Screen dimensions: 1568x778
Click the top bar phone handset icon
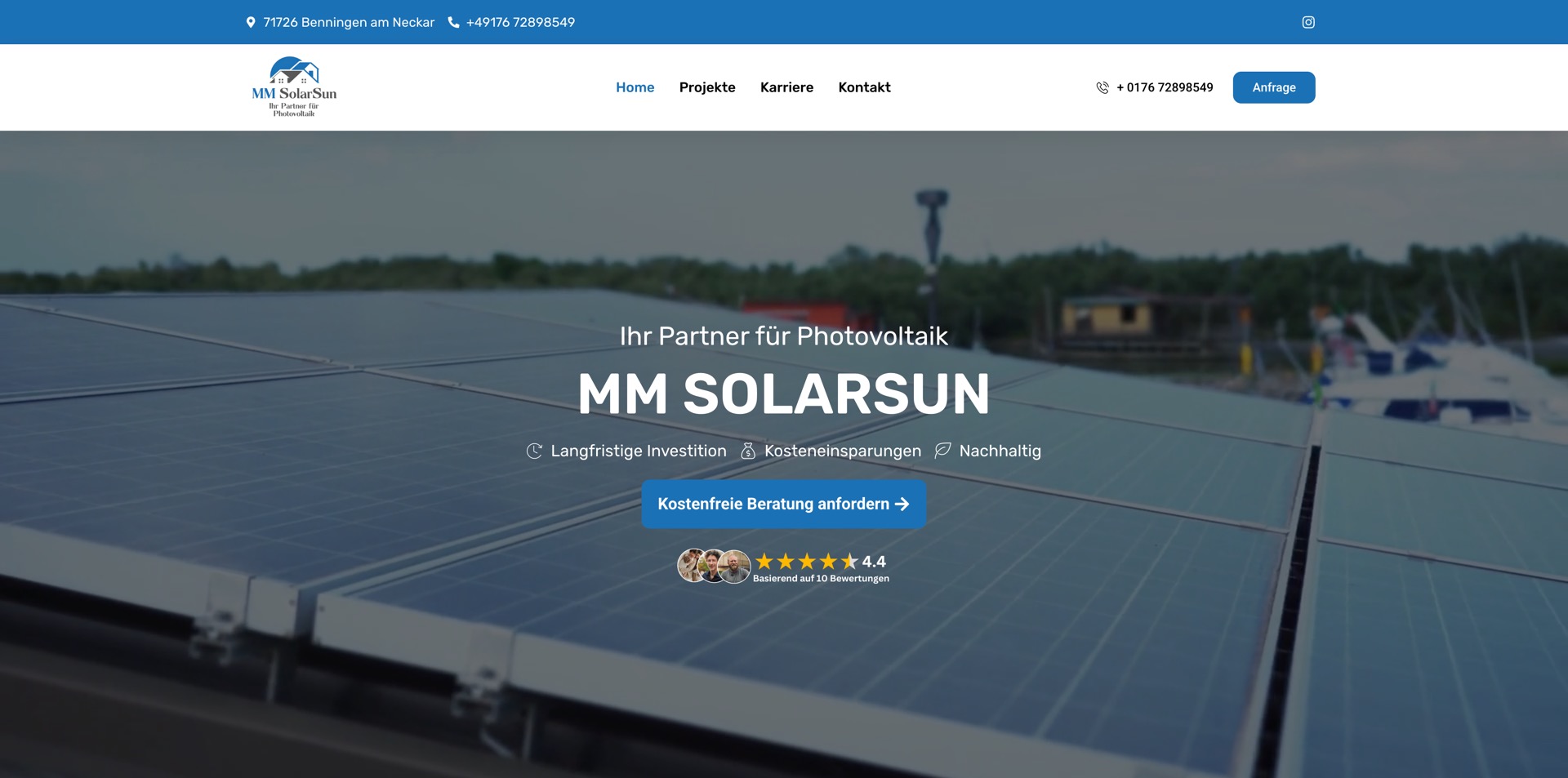[453, 22]
